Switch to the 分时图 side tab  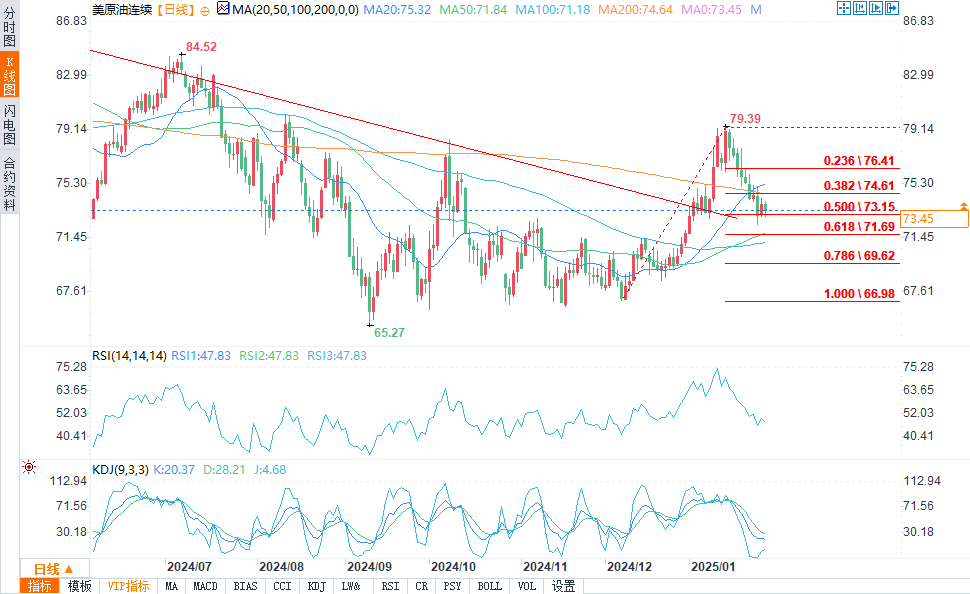tap(9, 27)
